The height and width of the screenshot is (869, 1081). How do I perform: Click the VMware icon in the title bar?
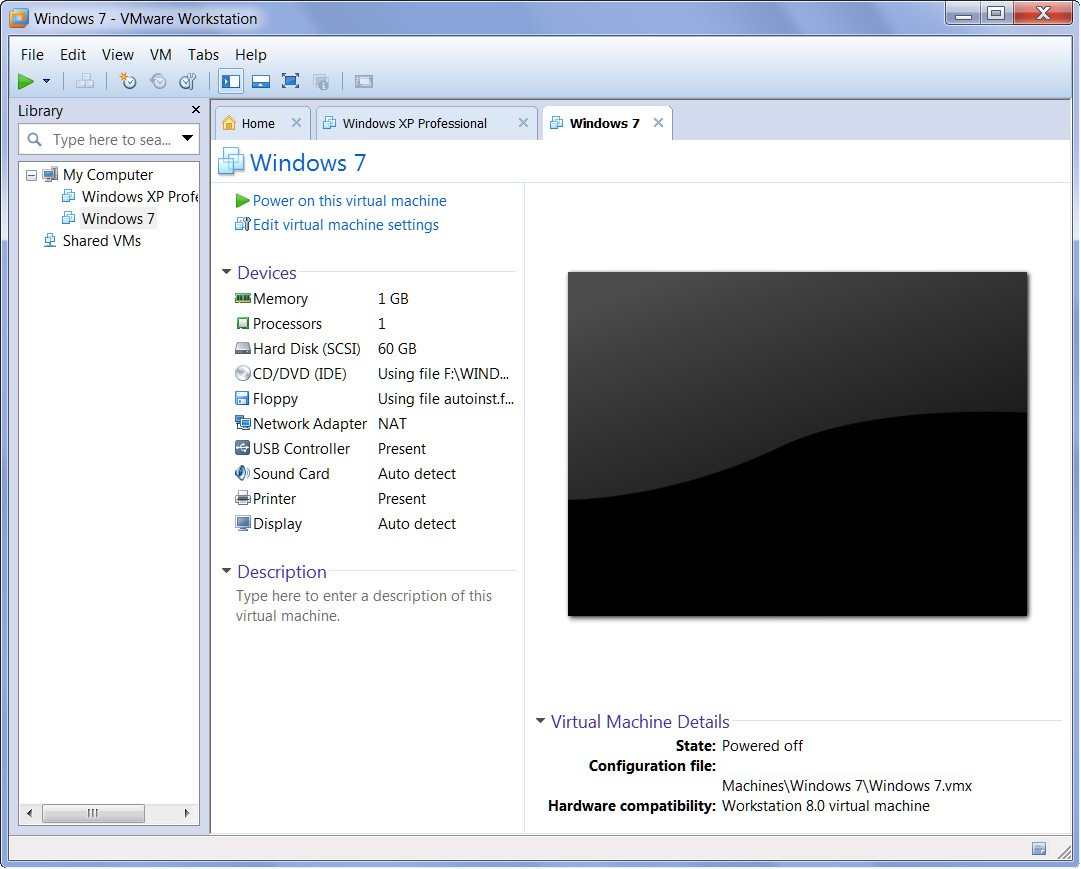tap(19, 18)
